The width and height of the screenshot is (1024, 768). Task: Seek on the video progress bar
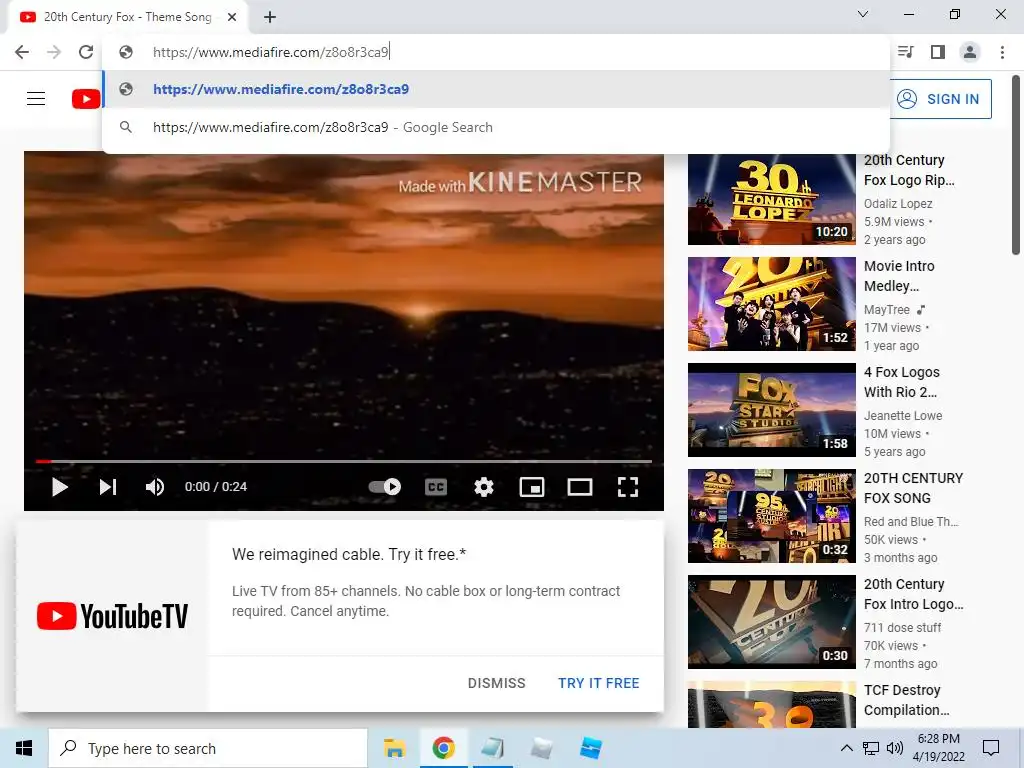point(344,461)
